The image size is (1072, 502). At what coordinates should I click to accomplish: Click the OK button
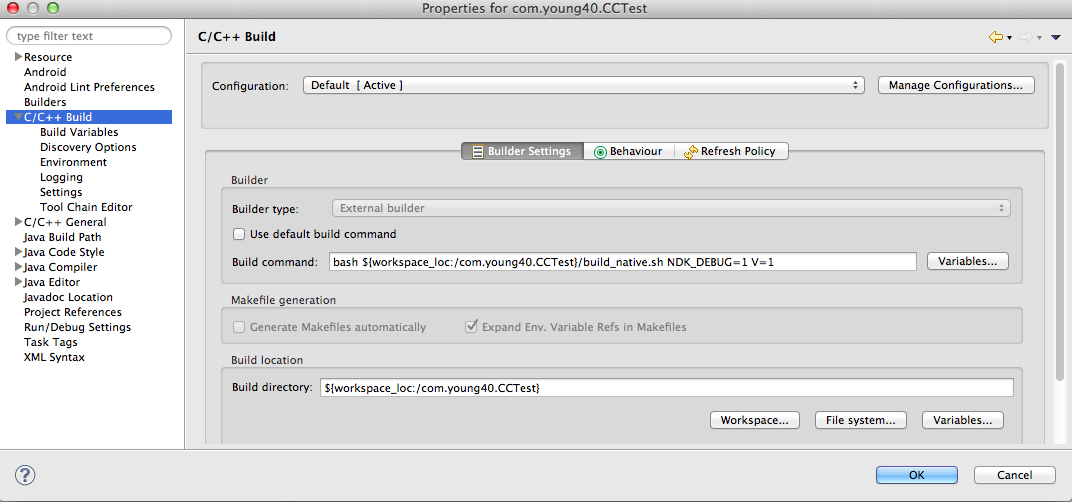(916, 475)
